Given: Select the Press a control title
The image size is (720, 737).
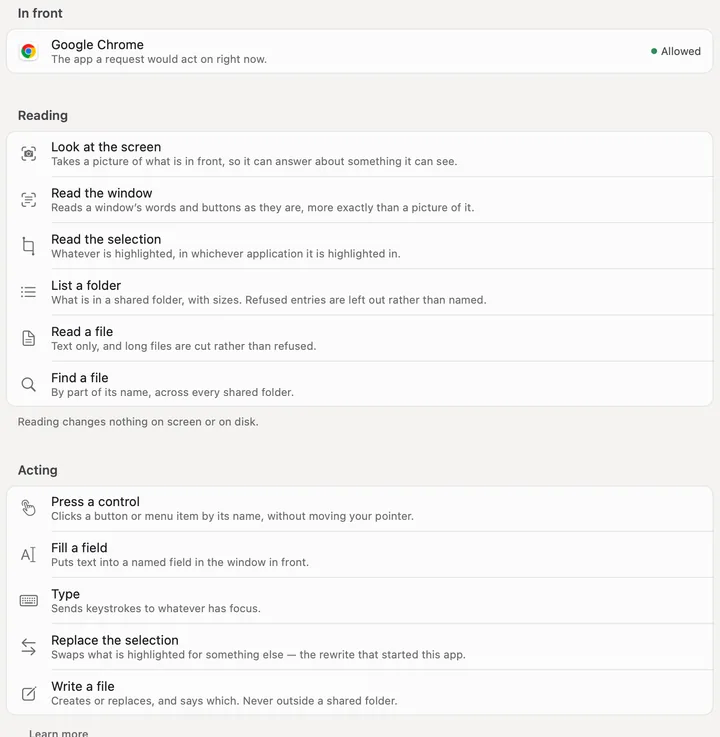Looking at the screenshot, I should 95,502.
